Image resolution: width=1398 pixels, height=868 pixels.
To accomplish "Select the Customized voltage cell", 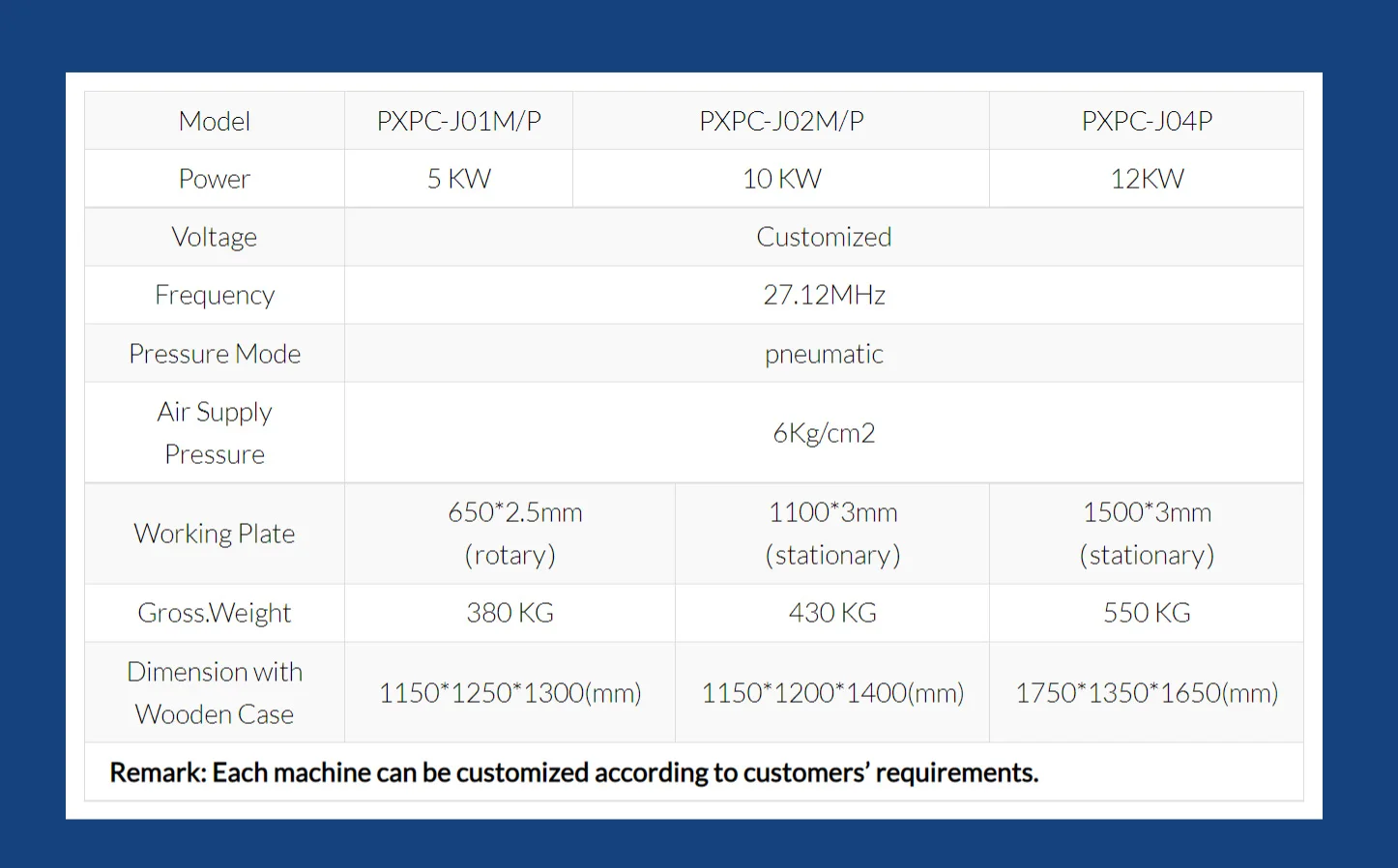I will [824, 237].
